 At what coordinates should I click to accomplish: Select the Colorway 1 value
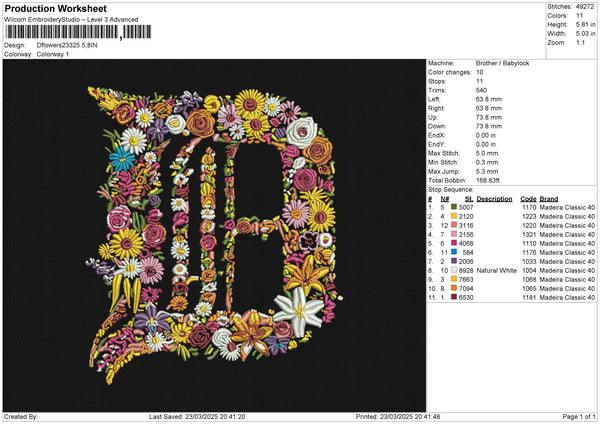coord(53,54)
